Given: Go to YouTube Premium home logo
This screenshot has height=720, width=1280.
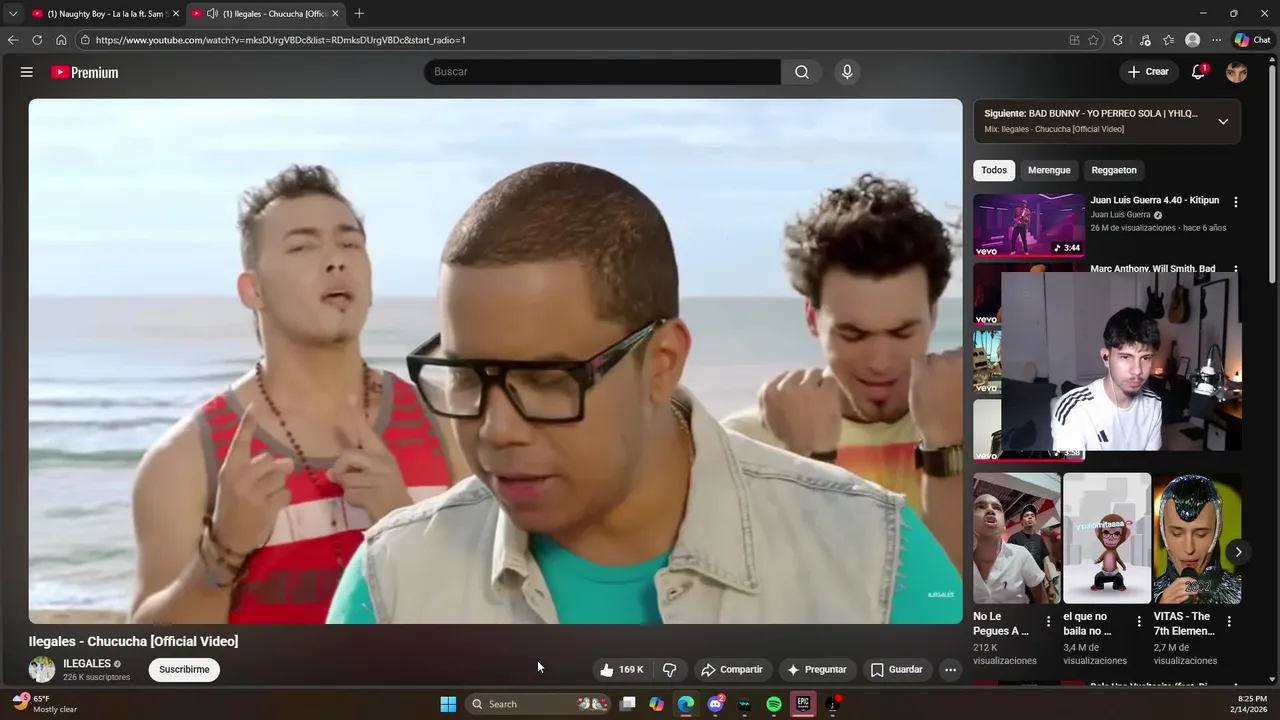Looking at the screenshot, I should 85,72.
